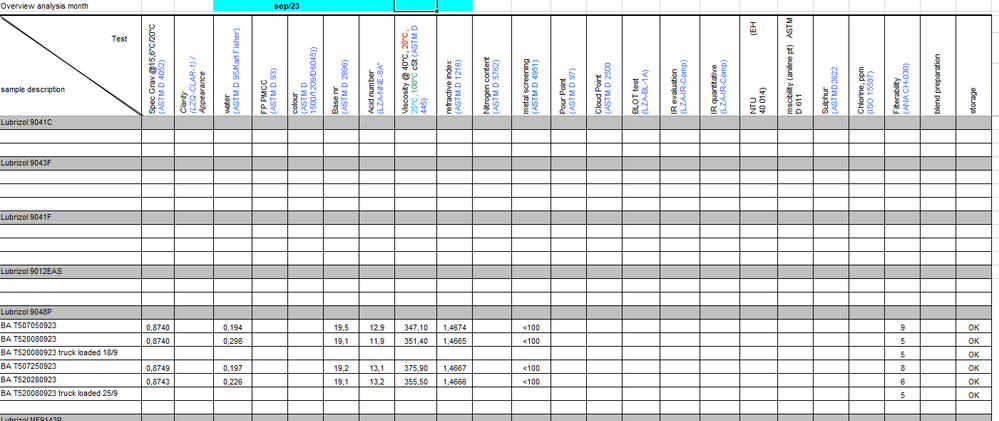
Task: Click refractive index value '1,4666'
Action: [x=455, y=382]
